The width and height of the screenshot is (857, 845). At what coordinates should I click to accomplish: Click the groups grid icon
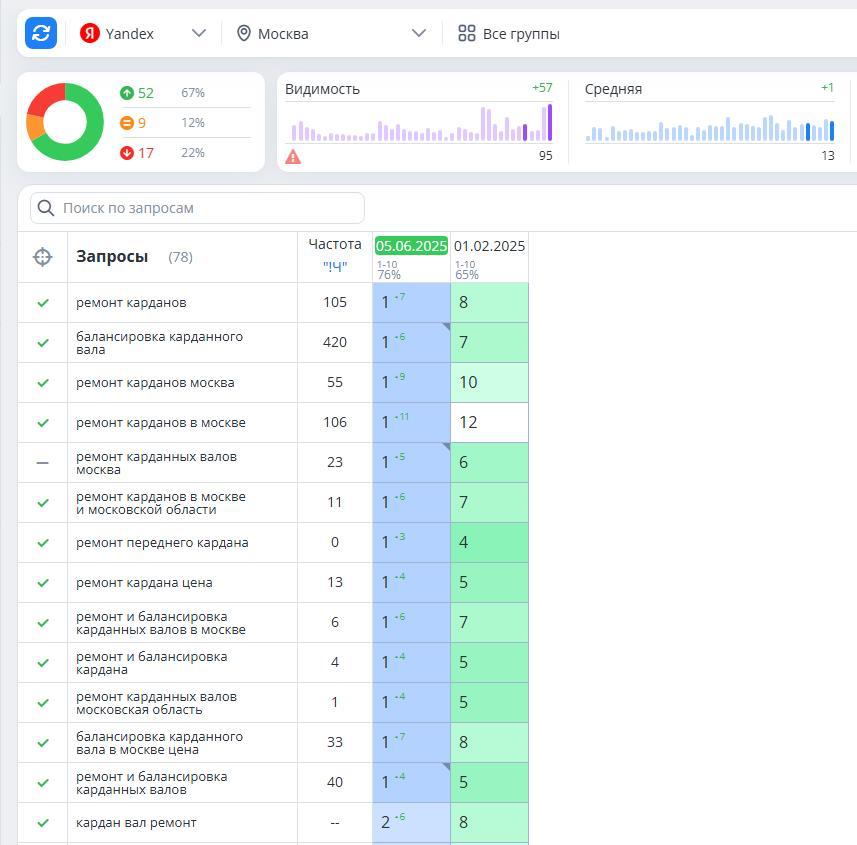(466, 33)
